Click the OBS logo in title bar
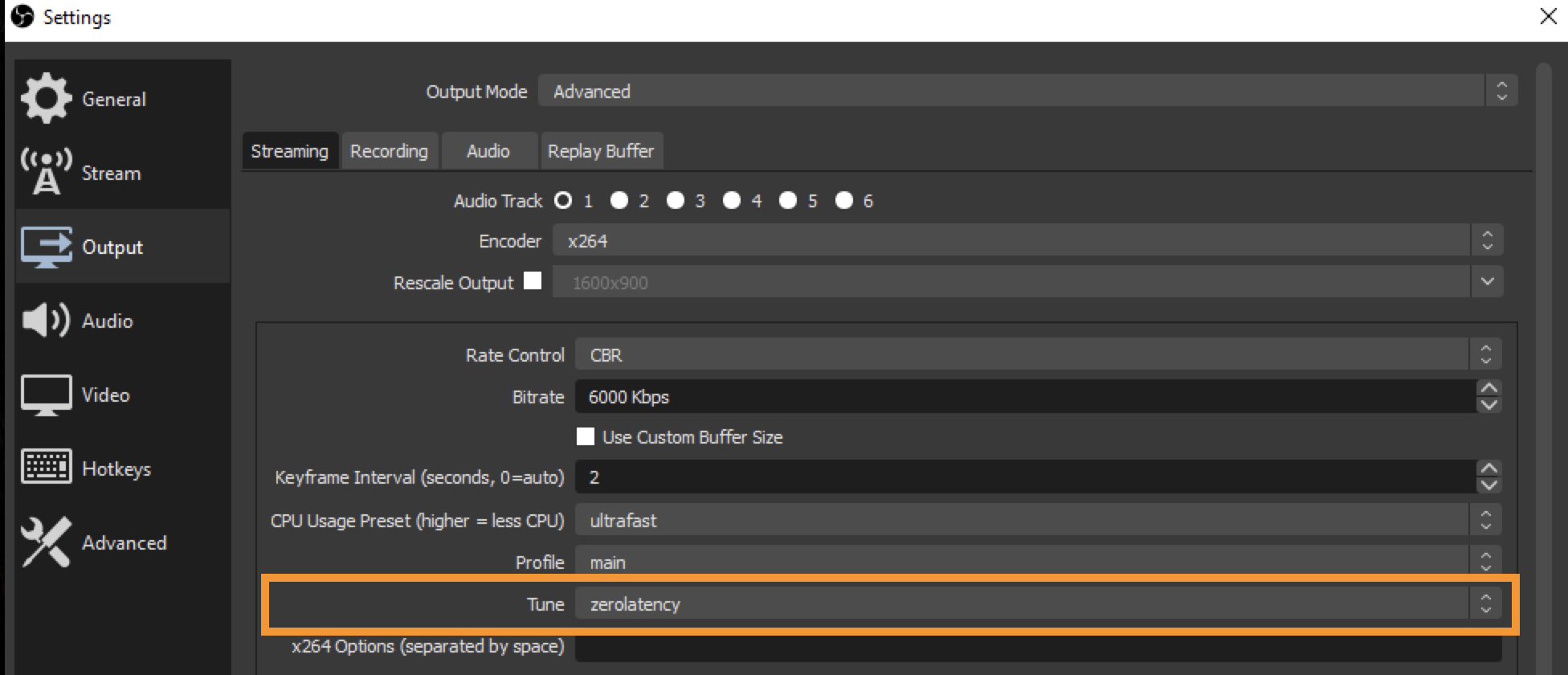 pos(22,16)
